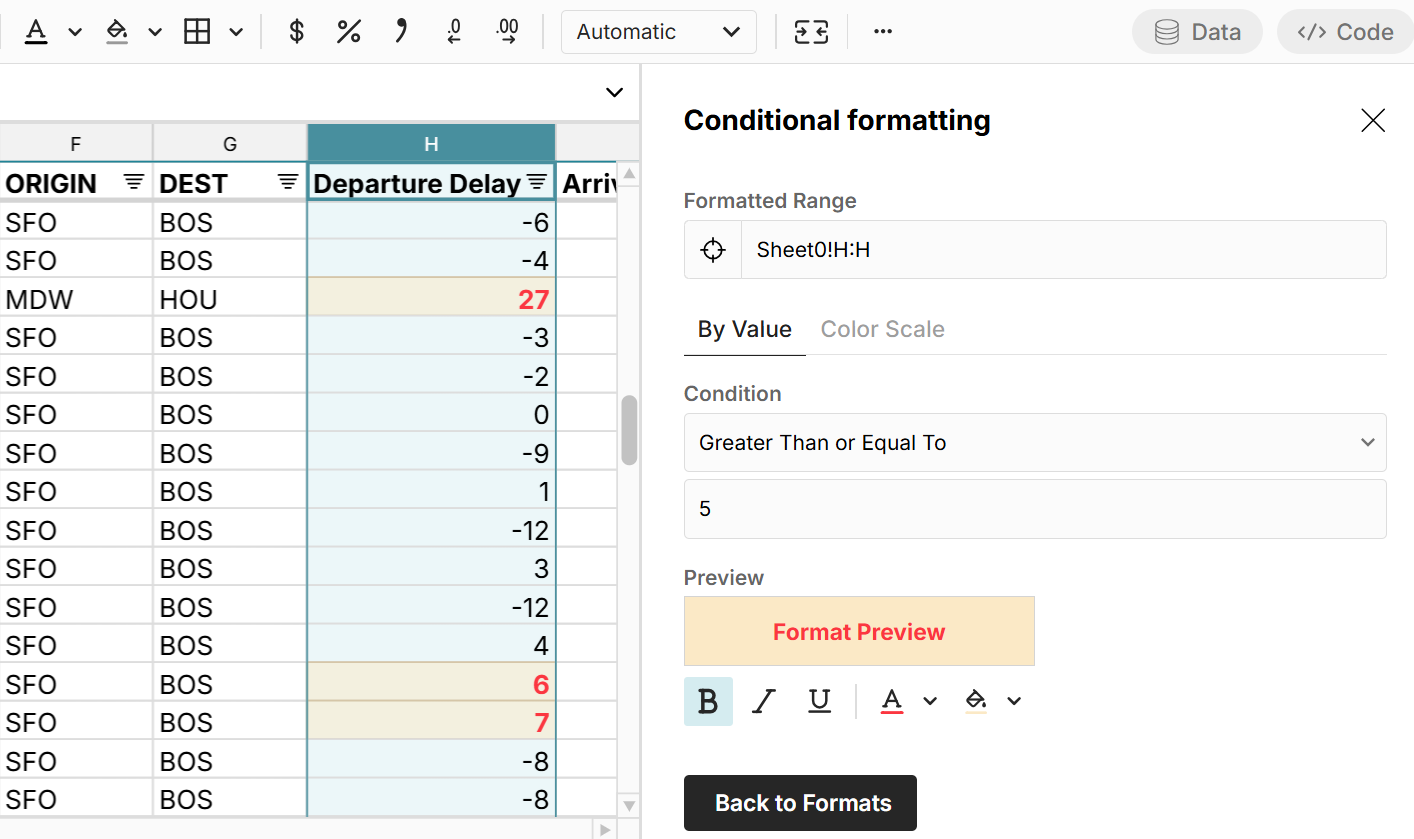The height and width of the screenshot is (839, 1414).
Task: Click the condition value field showing 5
Action: (1035, 508)
